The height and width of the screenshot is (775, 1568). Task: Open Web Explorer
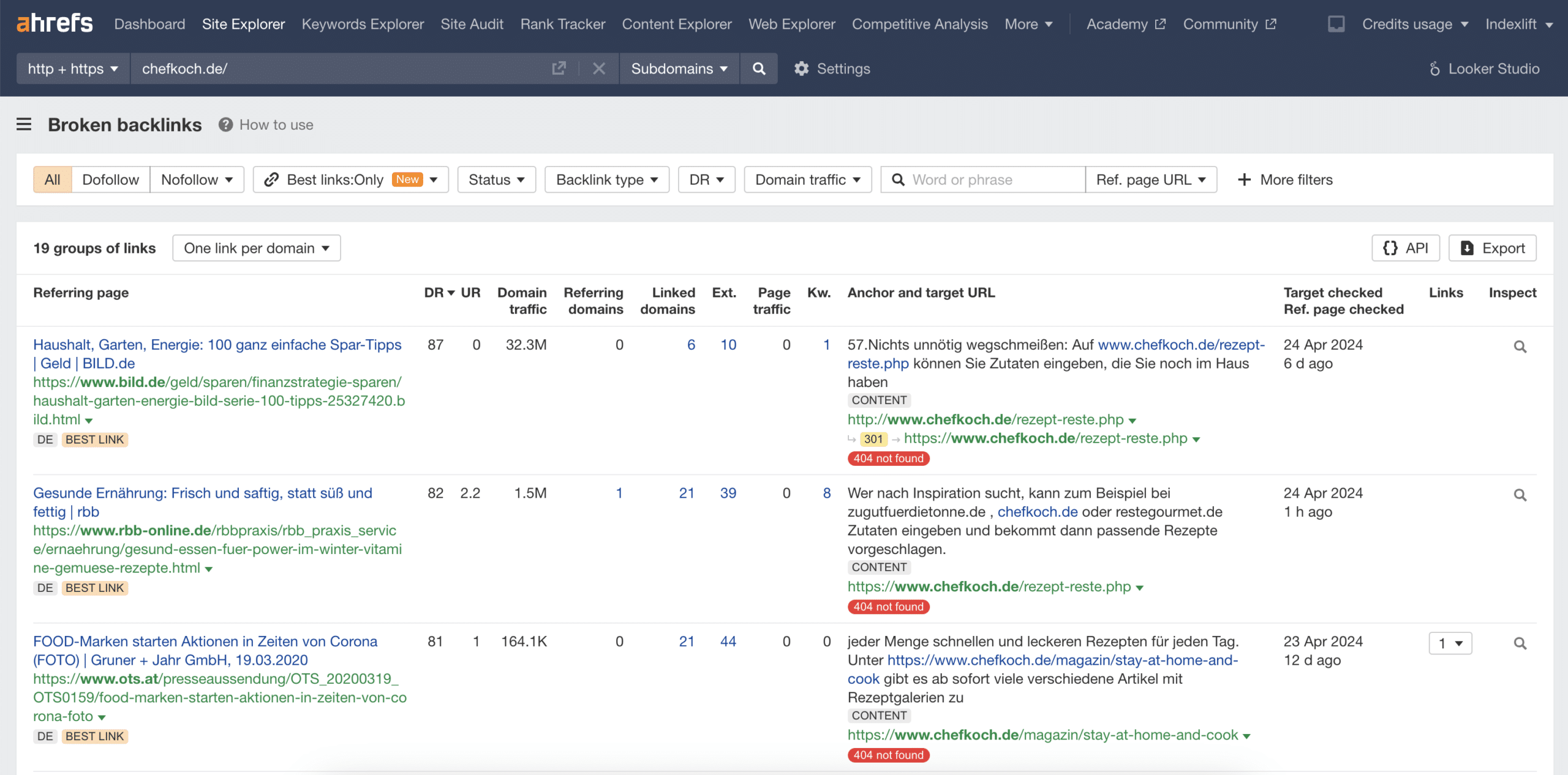791,24
